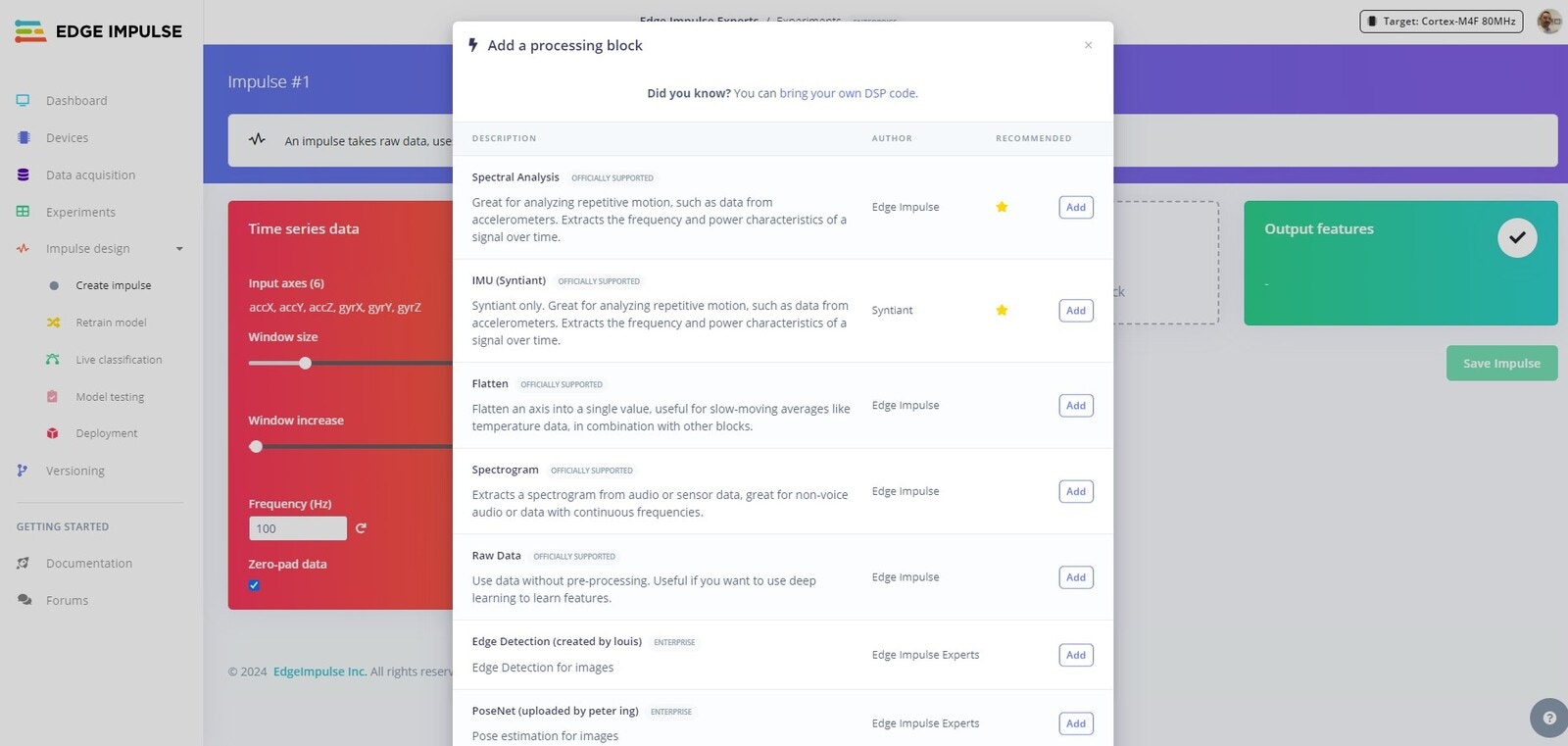Viewport: 1568px width, 746px height.
Task: Click the Retrain model shuffle icon
Action: tap(53, 323)
